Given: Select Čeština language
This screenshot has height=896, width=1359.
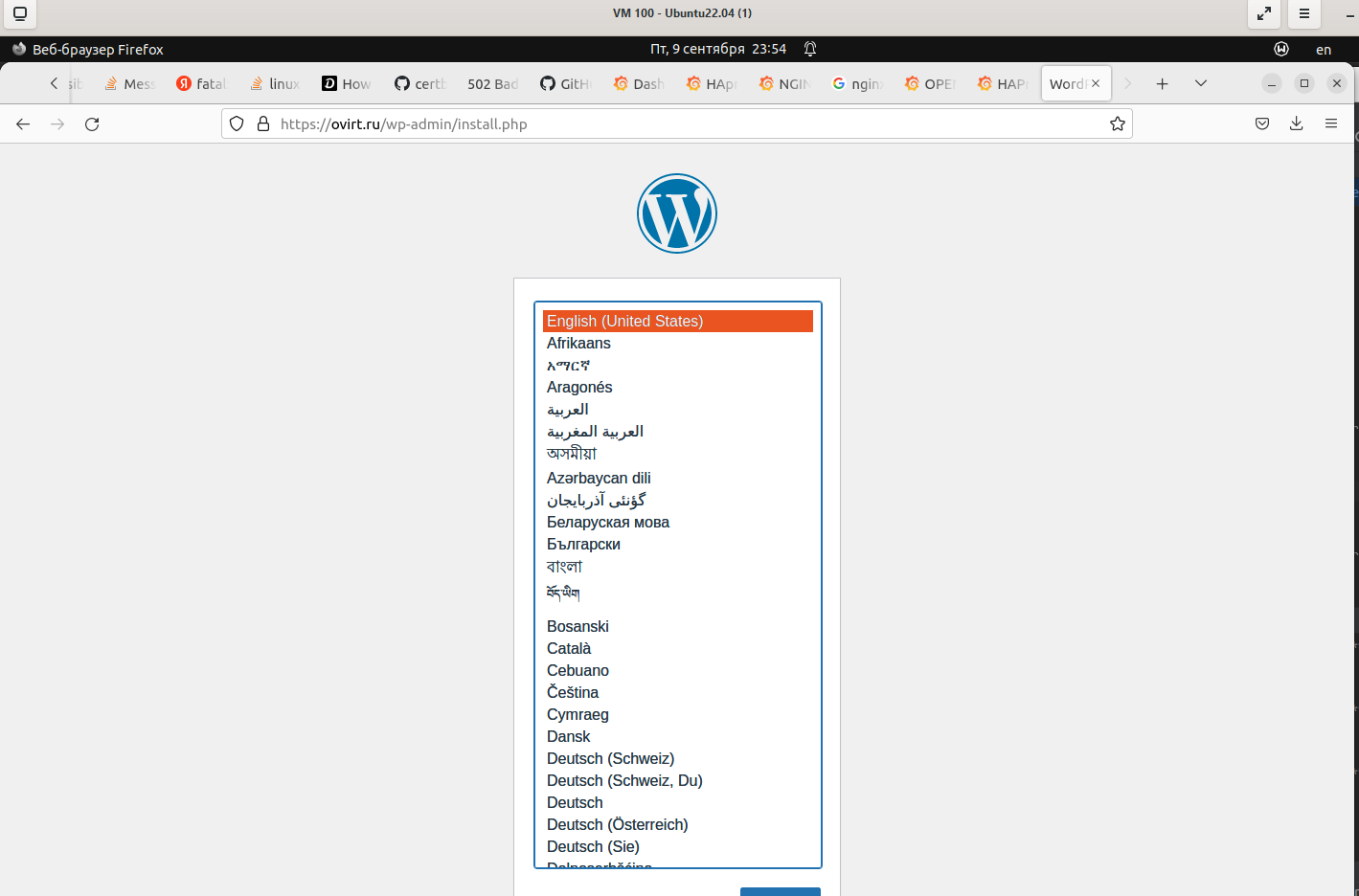Looking at the screenshot, I should point(678,692).
